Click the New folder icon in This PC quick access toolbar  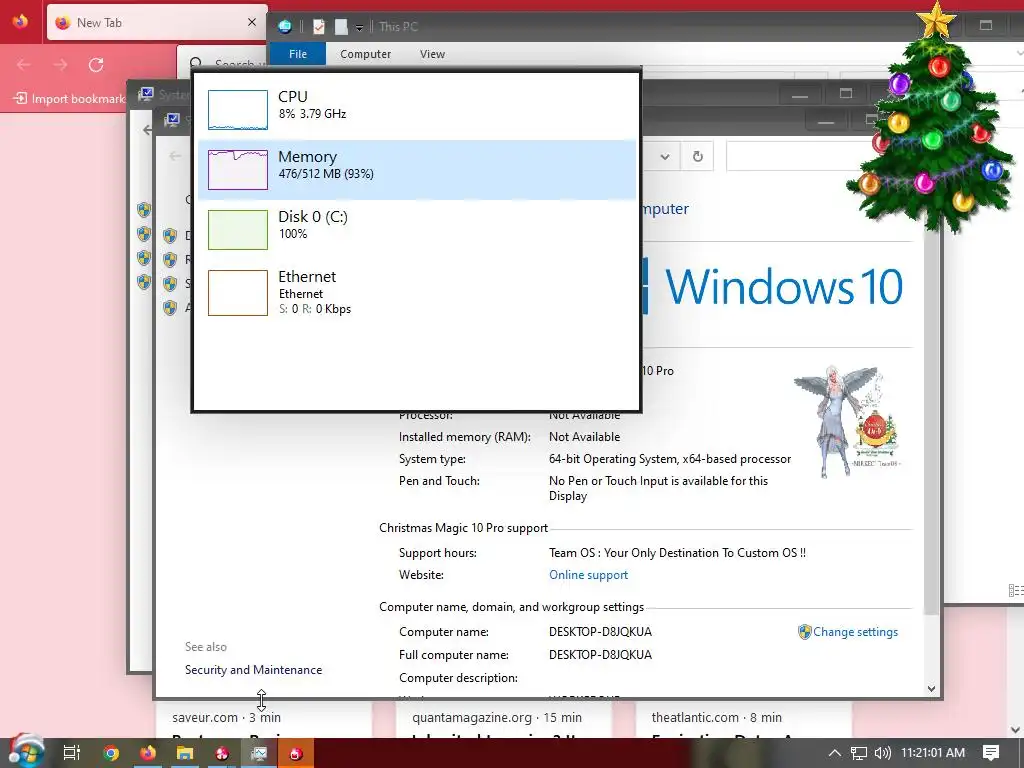[341, 26]
